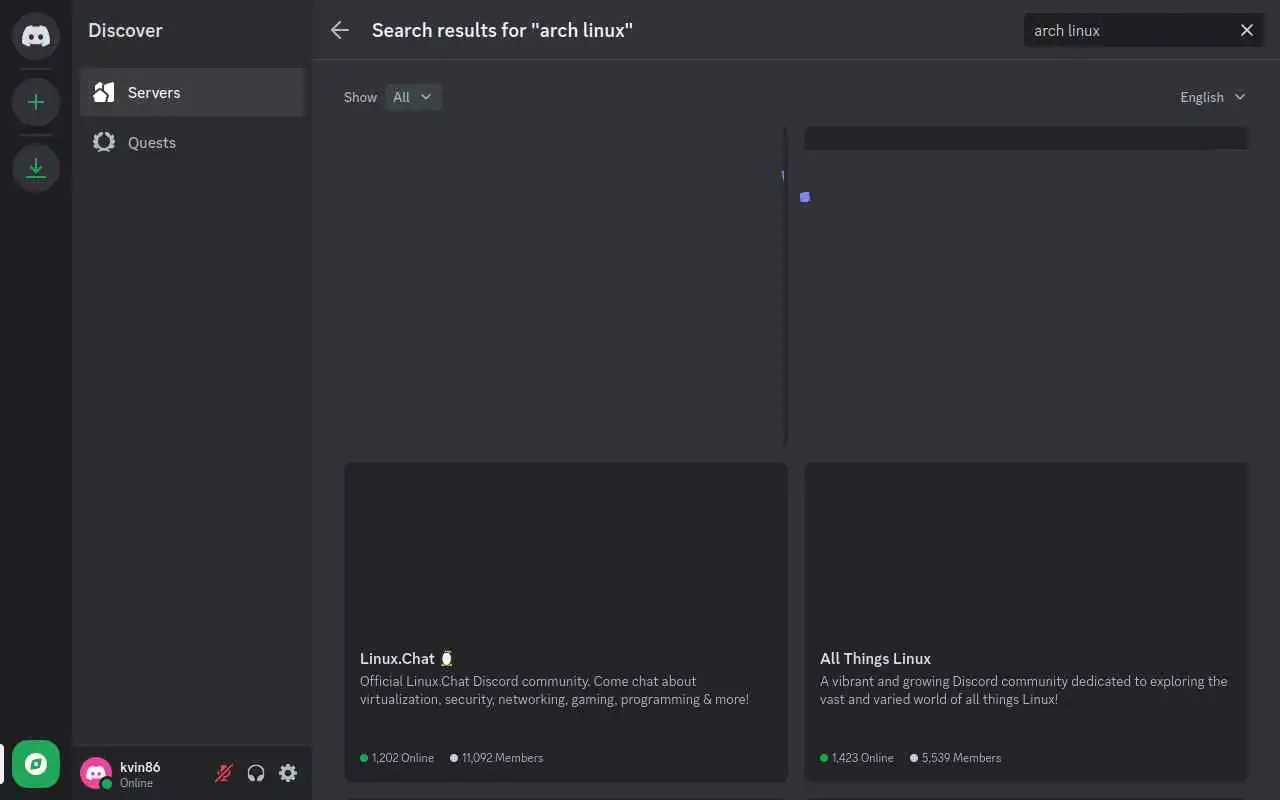
Task: Open User Settings gear icon
Action: click(288, 773)
